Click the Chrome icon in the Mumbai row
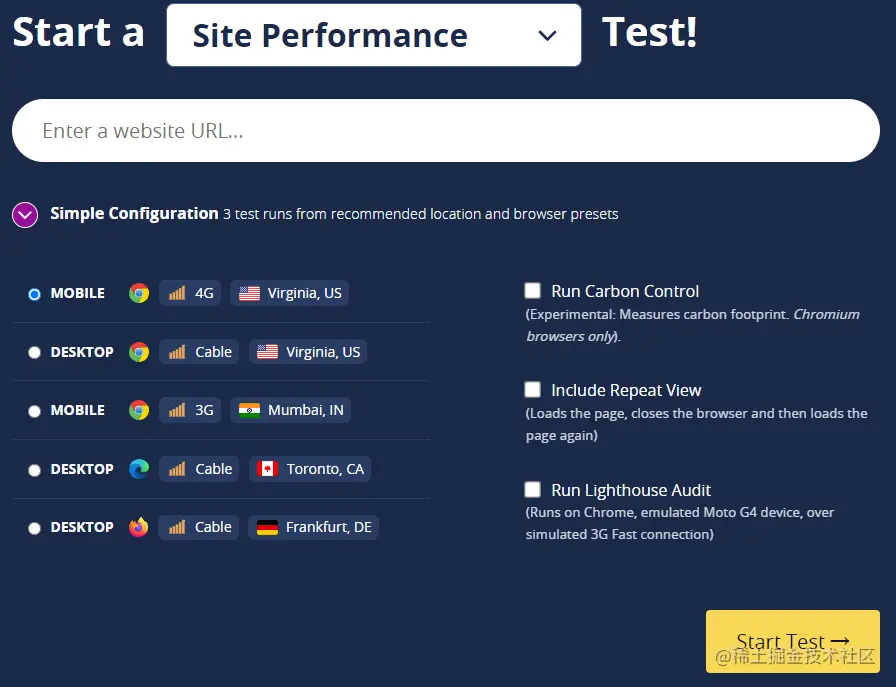Viewport: 896px width, 687px height. click(x=139, y=410)
